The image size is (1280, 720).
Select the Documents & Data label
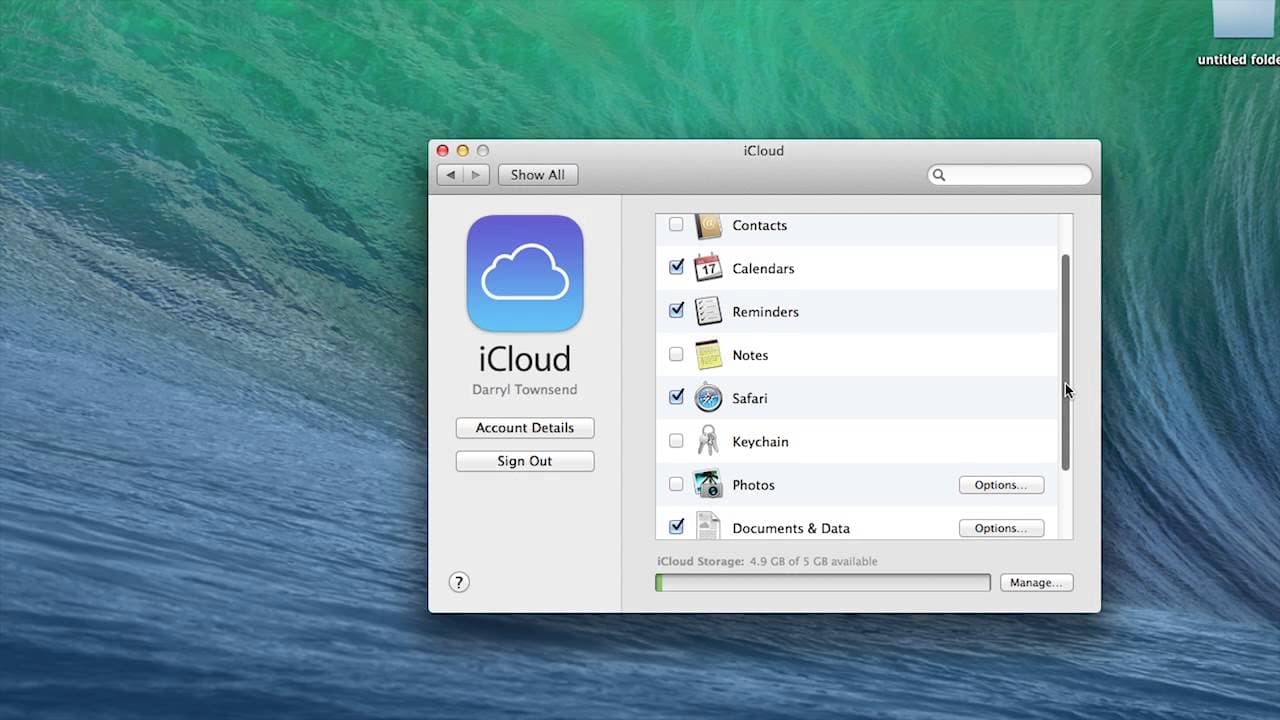click(791, 528)
